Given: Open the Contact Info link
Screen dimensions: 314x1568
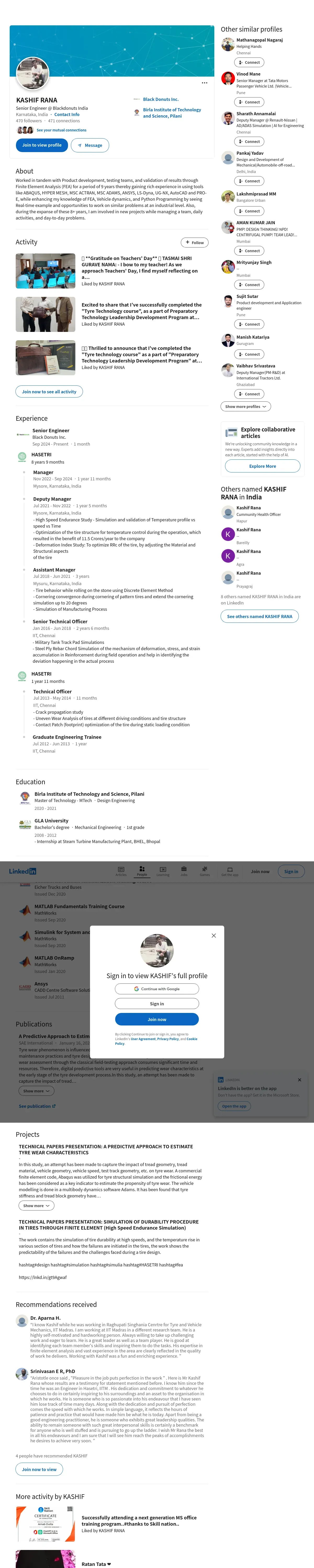Looking at the screenshot, I should click(x=66, y=114).
